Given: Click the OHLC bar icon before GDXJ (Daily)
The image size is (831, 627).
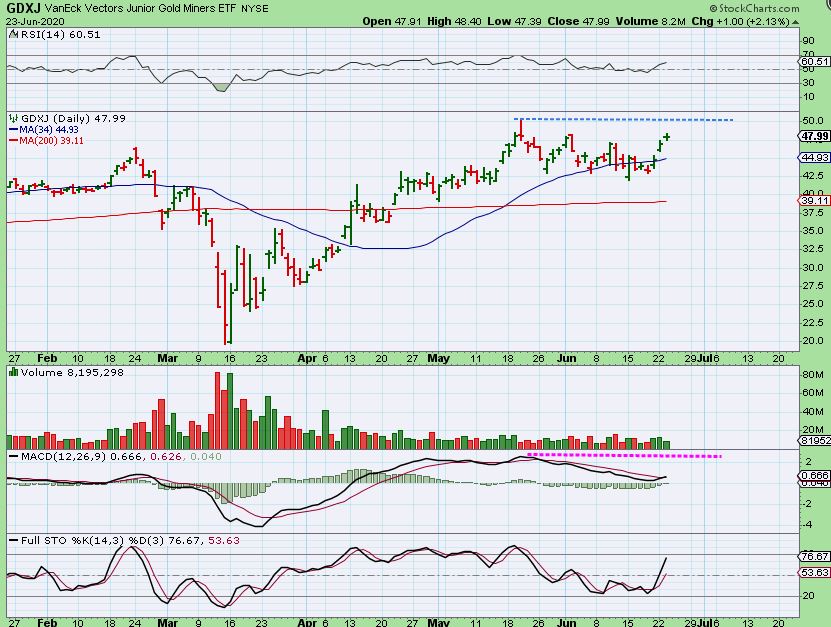Looking at the screenshot, I should click(x=14, y=118).
